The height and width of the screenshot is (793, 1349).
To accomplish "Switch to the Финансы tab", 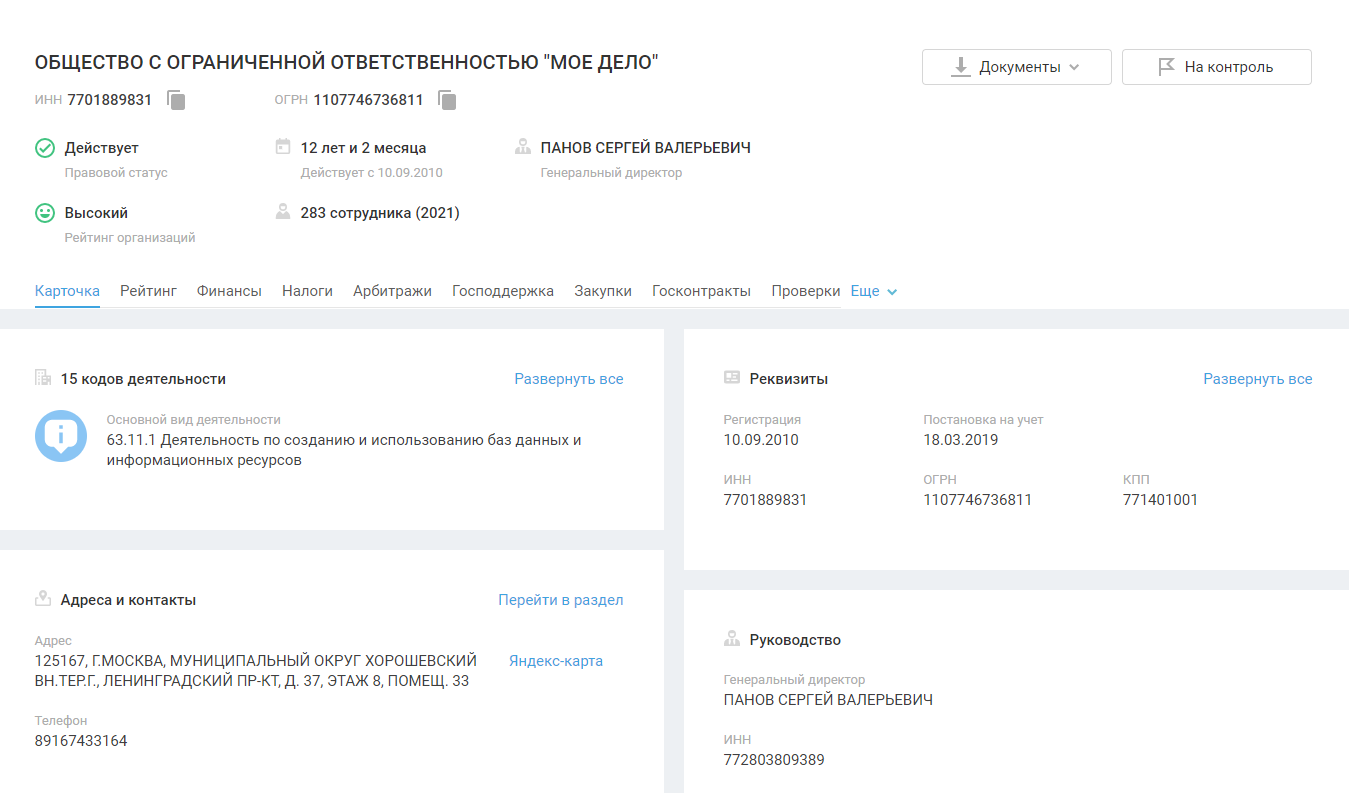I will 229,291.
